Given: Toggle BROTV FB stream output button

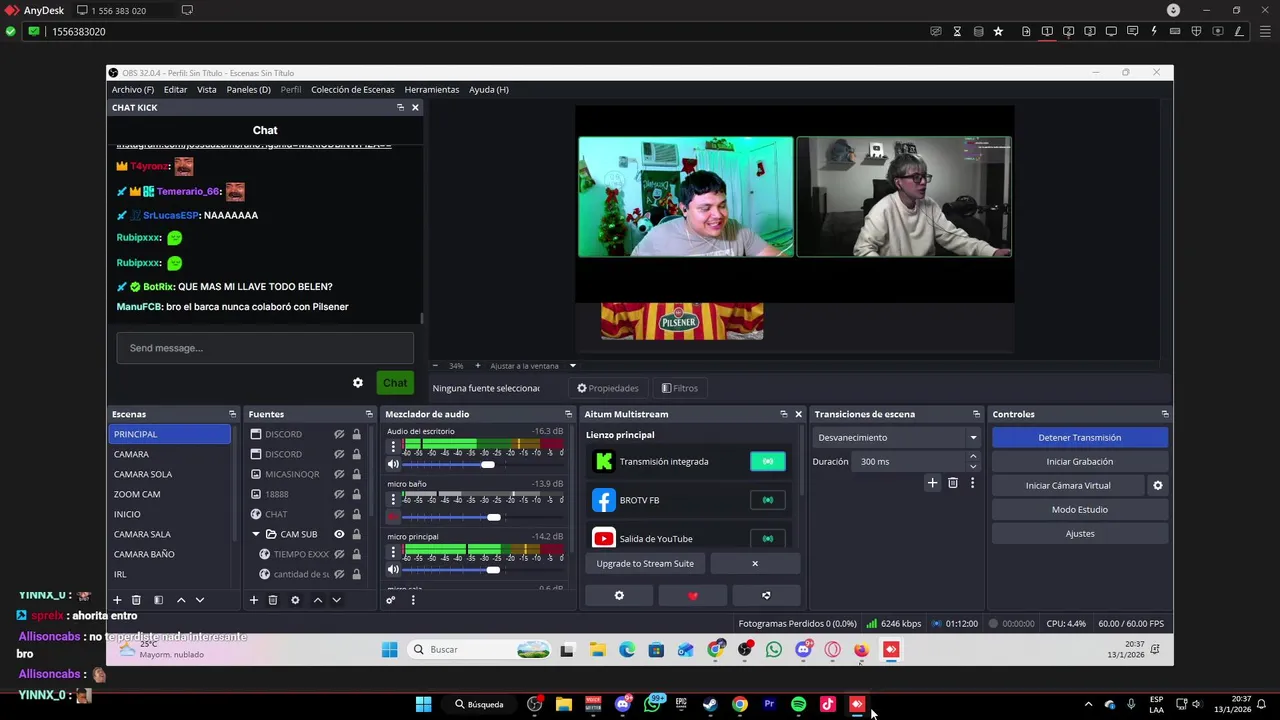Looking at the screenshot, I should point(768,500).
